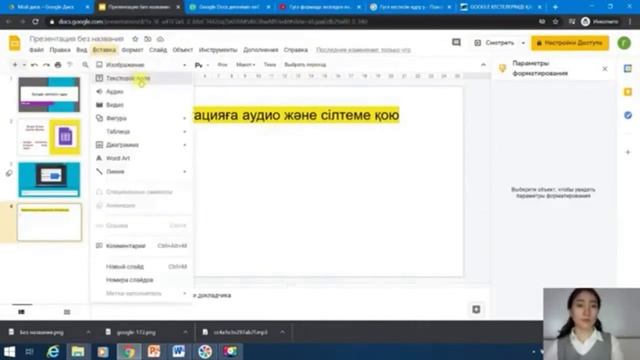Select slide 2 thumbnail
Image resolution: width=640 pixels, height=360 pixels.
pyautogui.click(x=49, y=137)
